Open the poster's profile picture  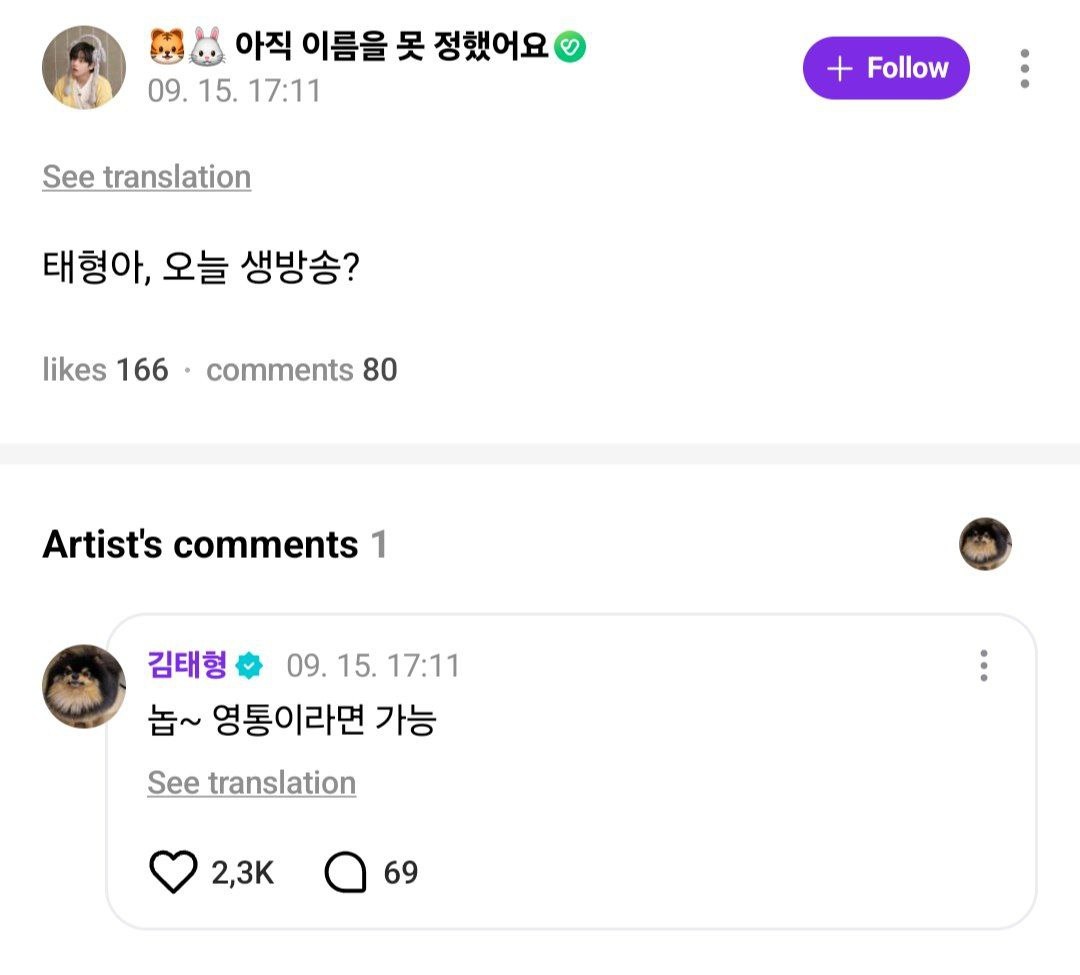(84, 68)
